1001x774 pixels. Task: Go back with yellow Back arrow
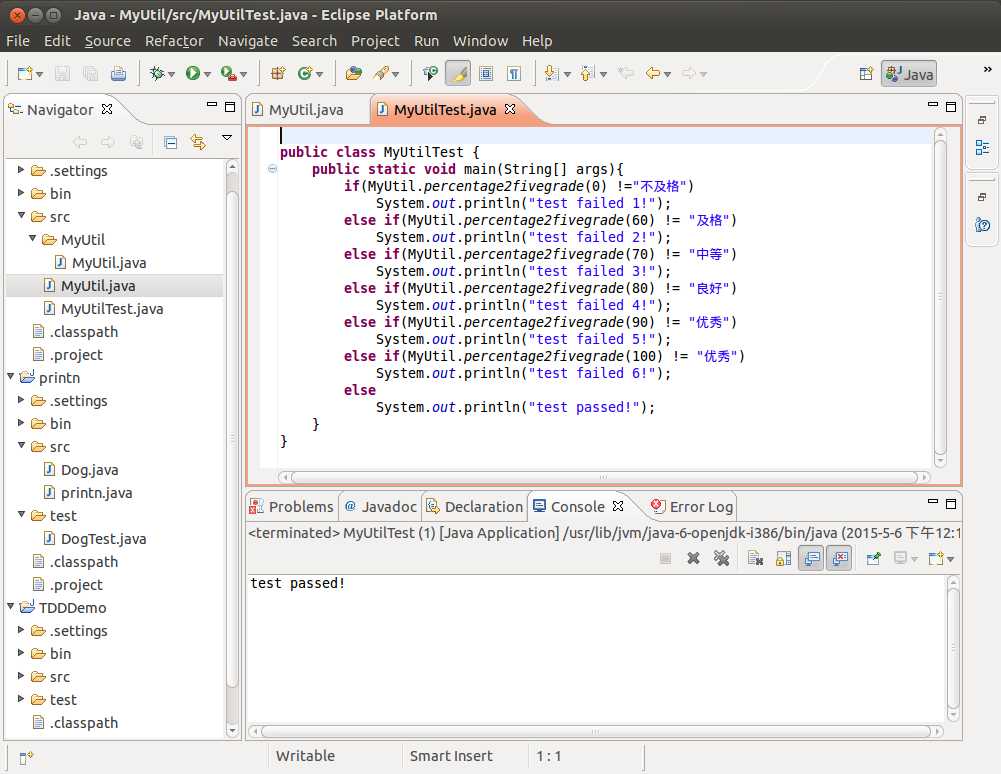point(652,73)
